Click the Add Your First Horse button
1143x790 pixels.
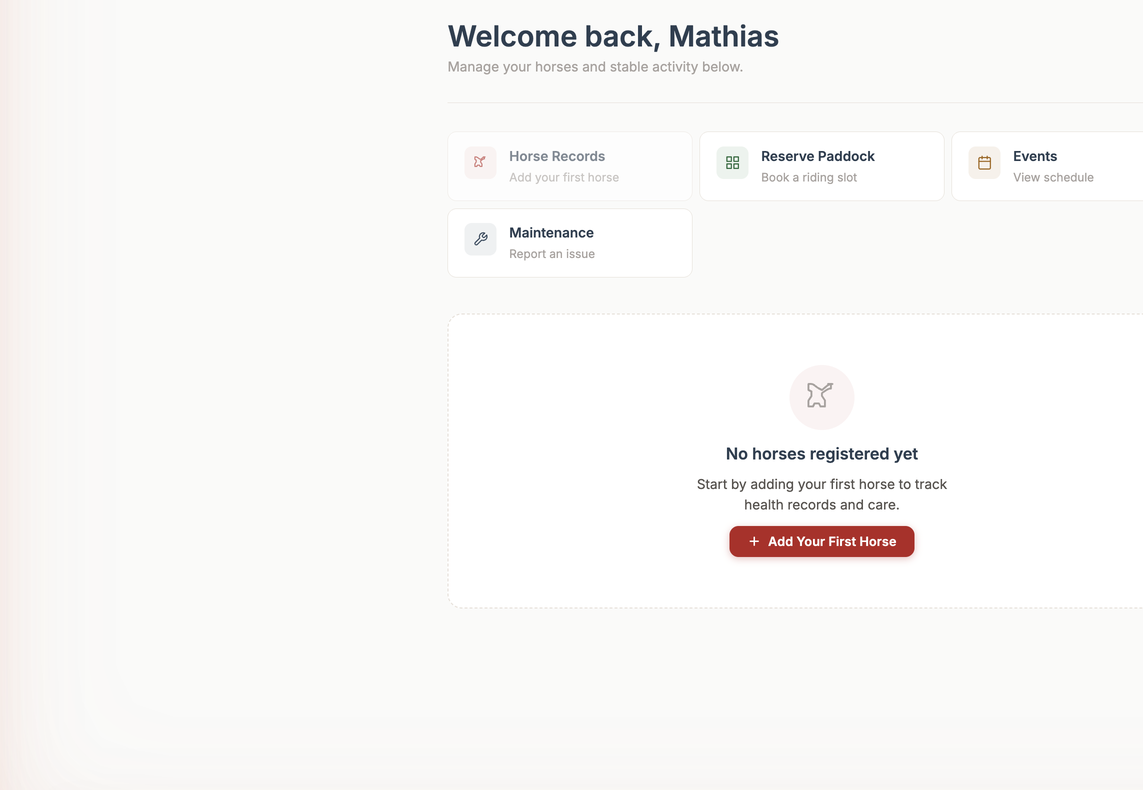[x=822, y=541]
